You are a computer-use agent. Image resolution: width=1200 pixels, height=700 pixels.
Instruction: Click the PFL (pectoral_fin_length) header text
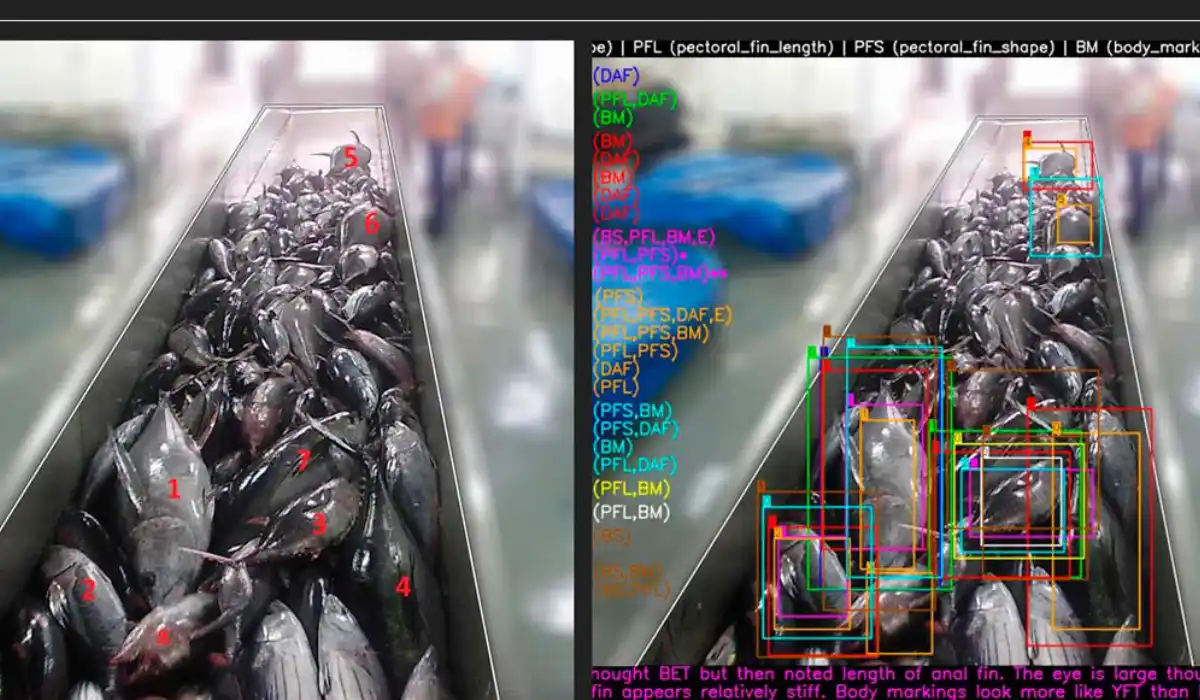734,47
